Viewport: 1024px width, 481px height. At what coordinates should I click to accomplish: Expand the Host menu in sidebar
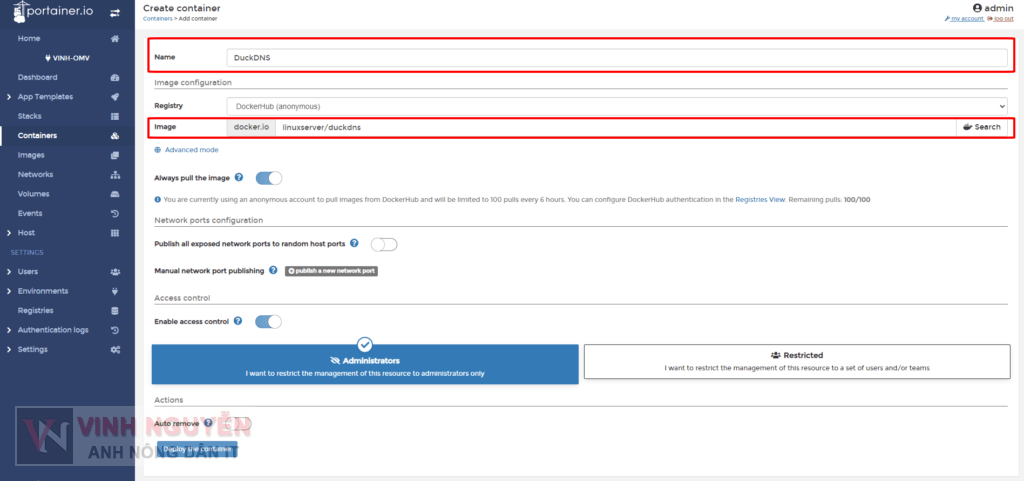tap(26, 233)
